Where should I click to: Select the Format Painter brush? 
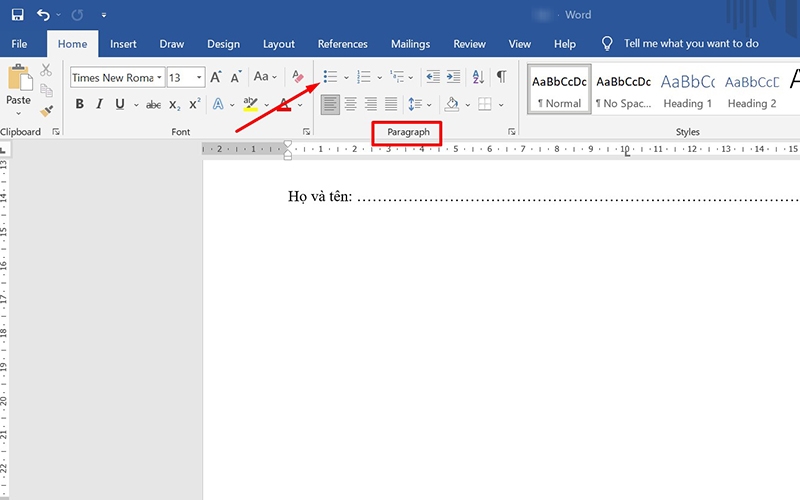[46, 111]
